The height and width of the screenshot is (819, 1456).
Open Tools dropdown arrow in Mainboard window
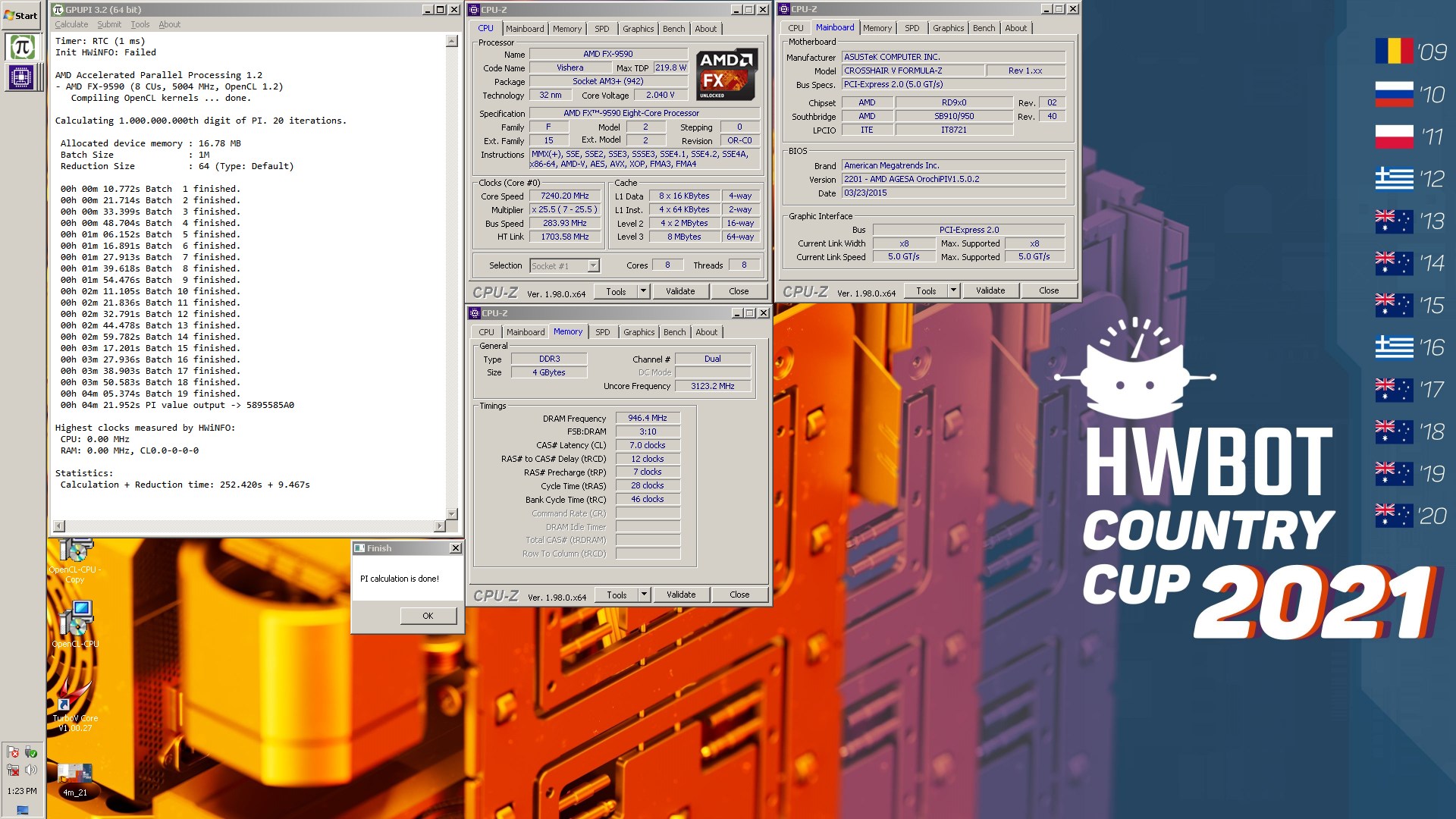pos(953,290)
